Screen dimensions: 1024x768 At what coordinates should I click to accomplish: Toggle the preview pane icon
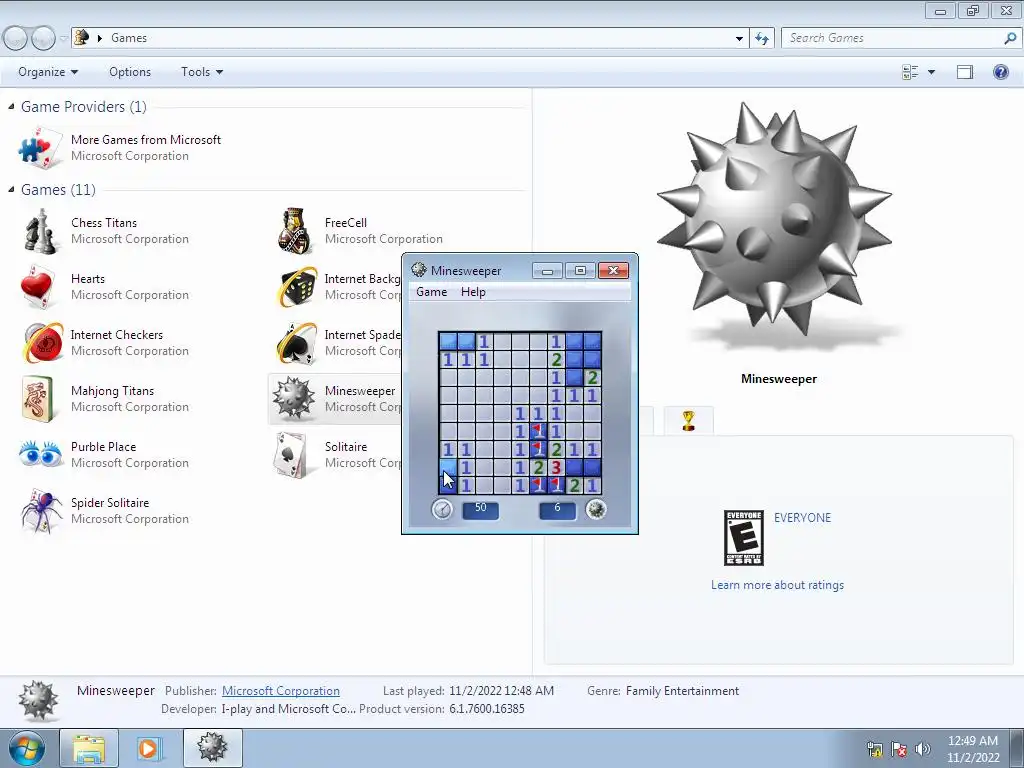[x=965, y=72]
